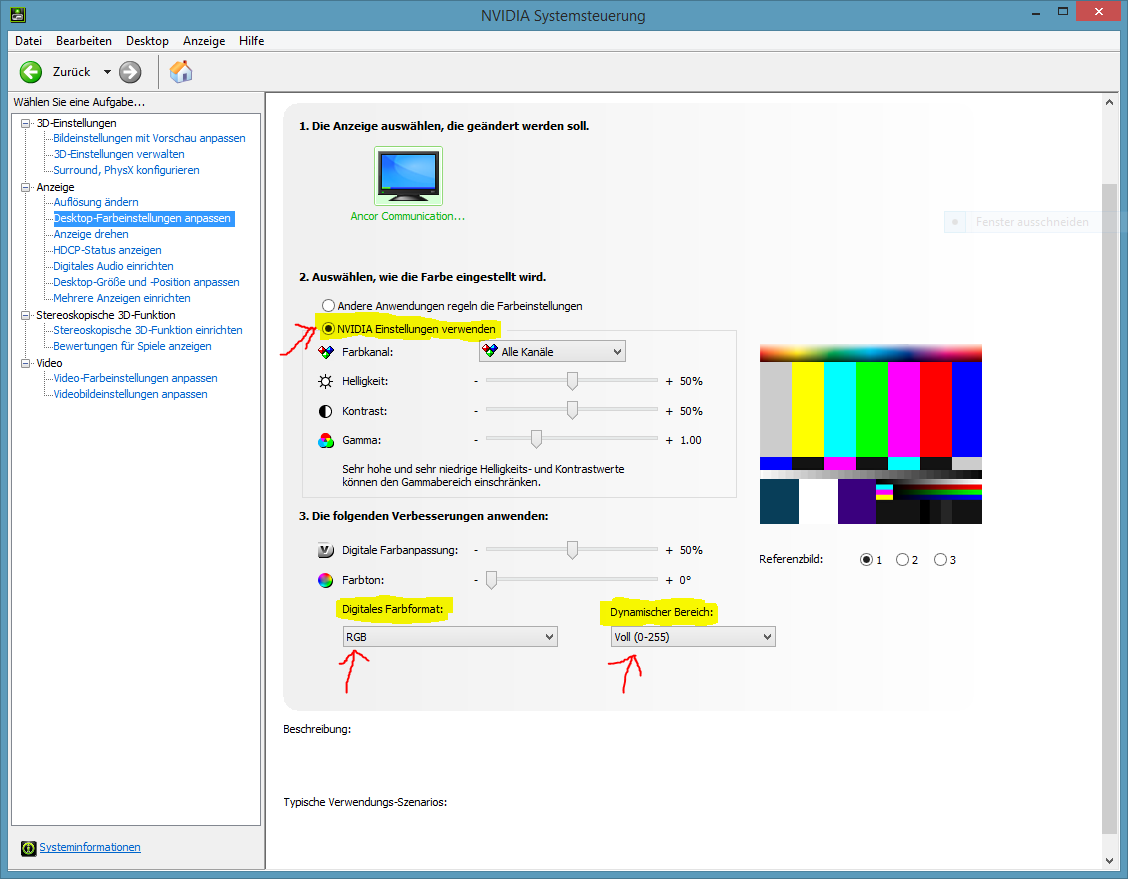Open 'Desktop-Größe und -Position anpassen'

[x=147, y=282]
